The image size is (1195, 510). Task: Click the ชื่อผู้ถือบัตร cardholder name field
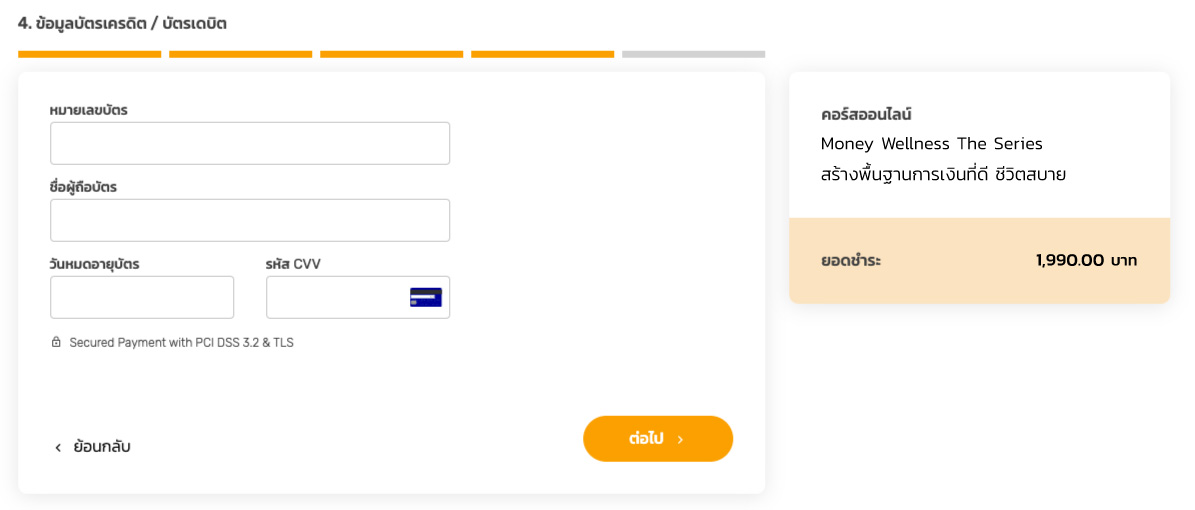[250, 220]
